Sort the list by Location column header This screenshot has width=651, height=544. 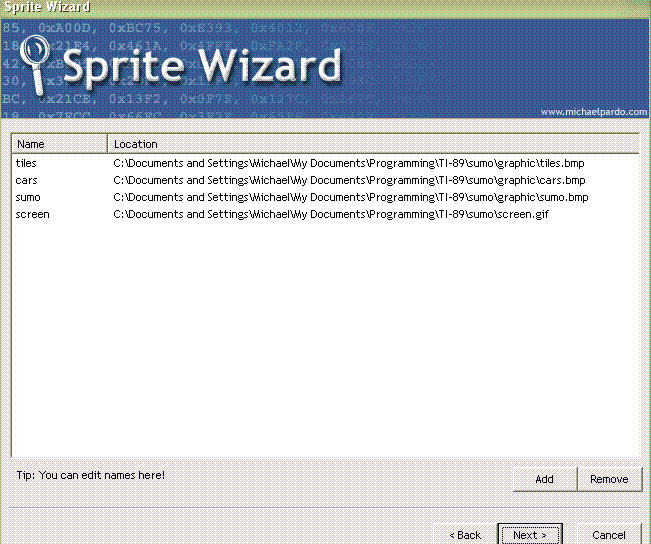[373, 144]
